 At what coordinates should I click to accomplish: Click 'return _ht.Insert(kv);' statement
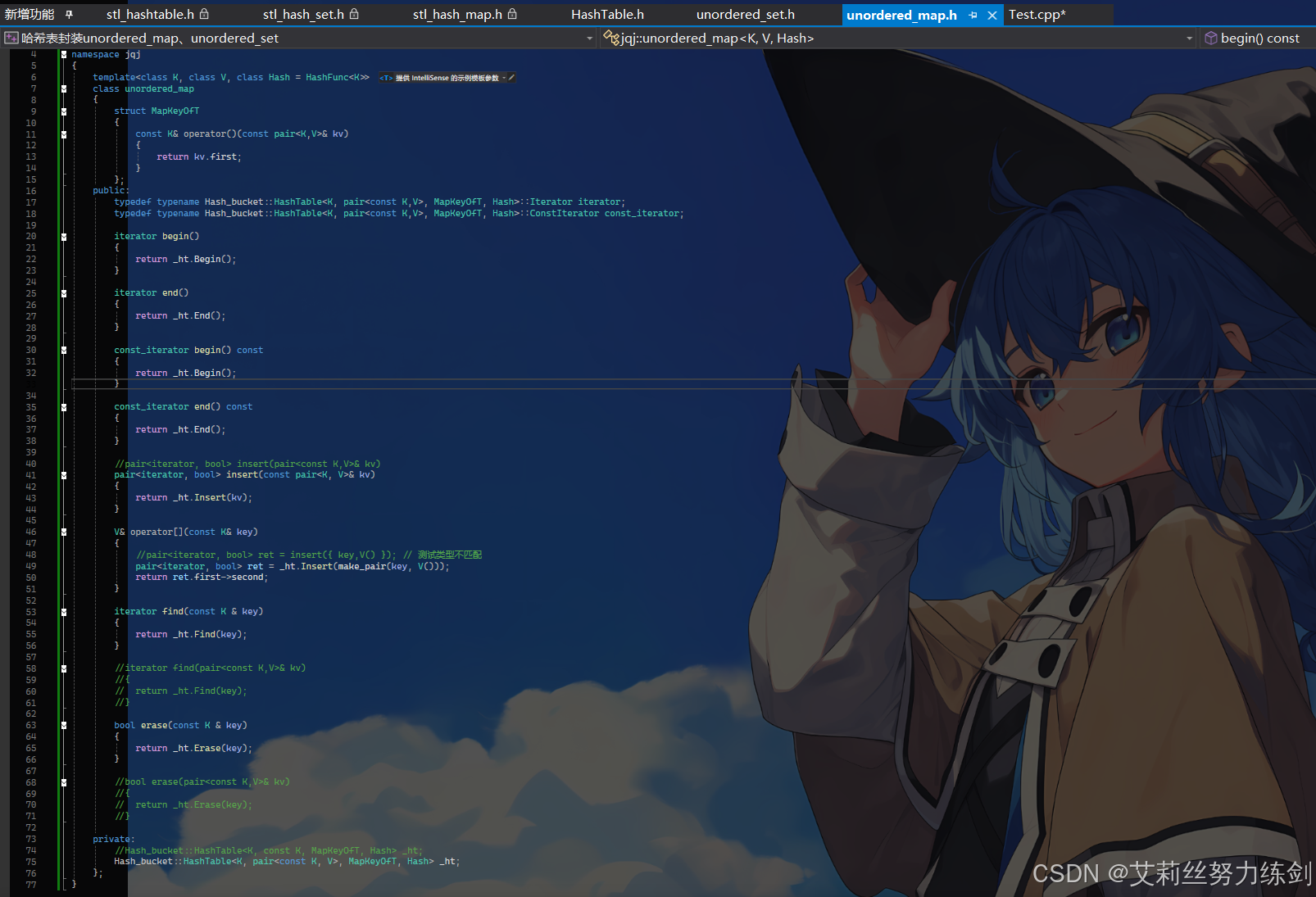pos(194,497)
